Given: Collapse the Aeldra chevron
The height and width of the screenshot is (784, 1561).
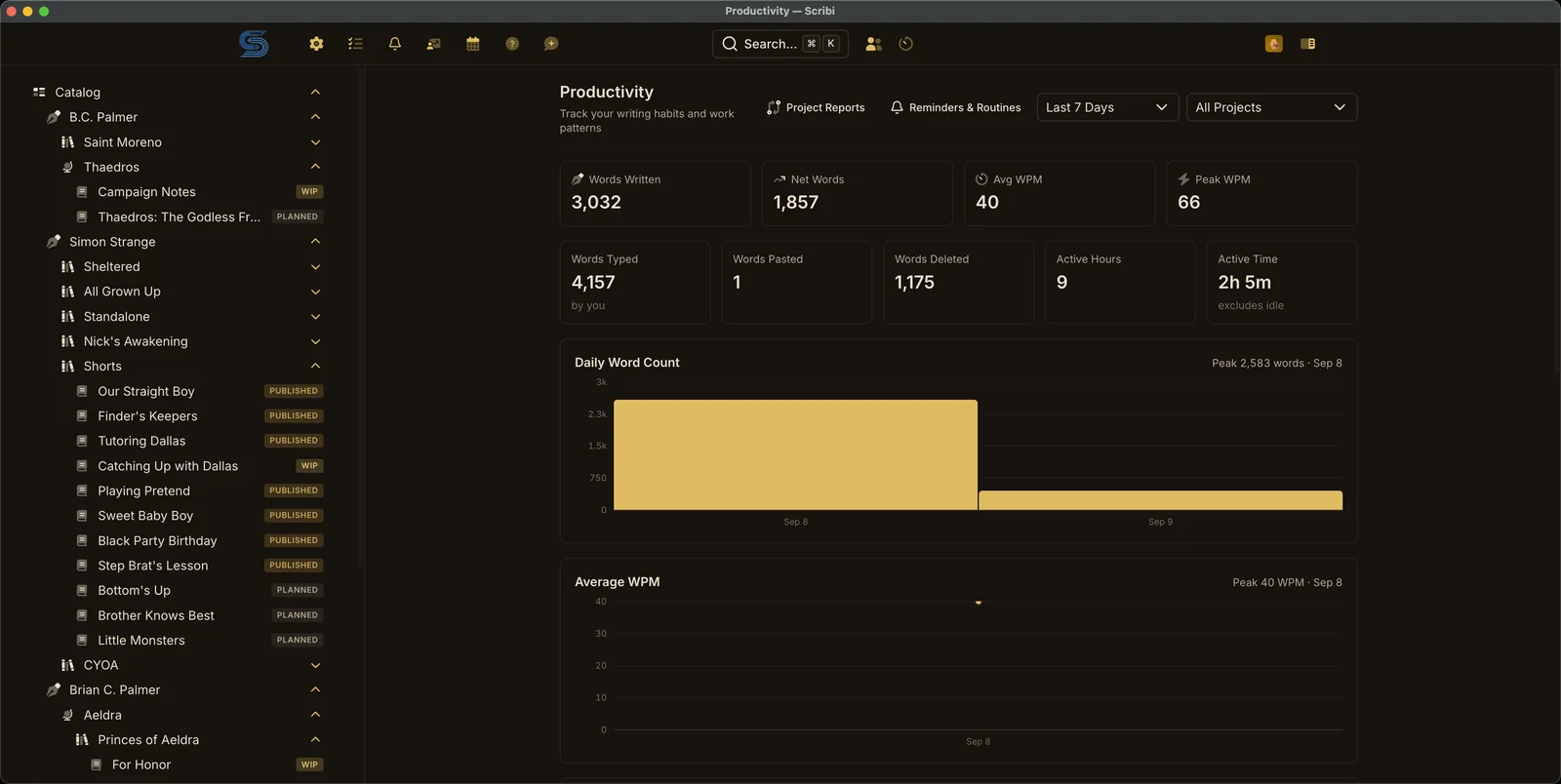Looking at the screenshot, I should (x=315, y=715).
